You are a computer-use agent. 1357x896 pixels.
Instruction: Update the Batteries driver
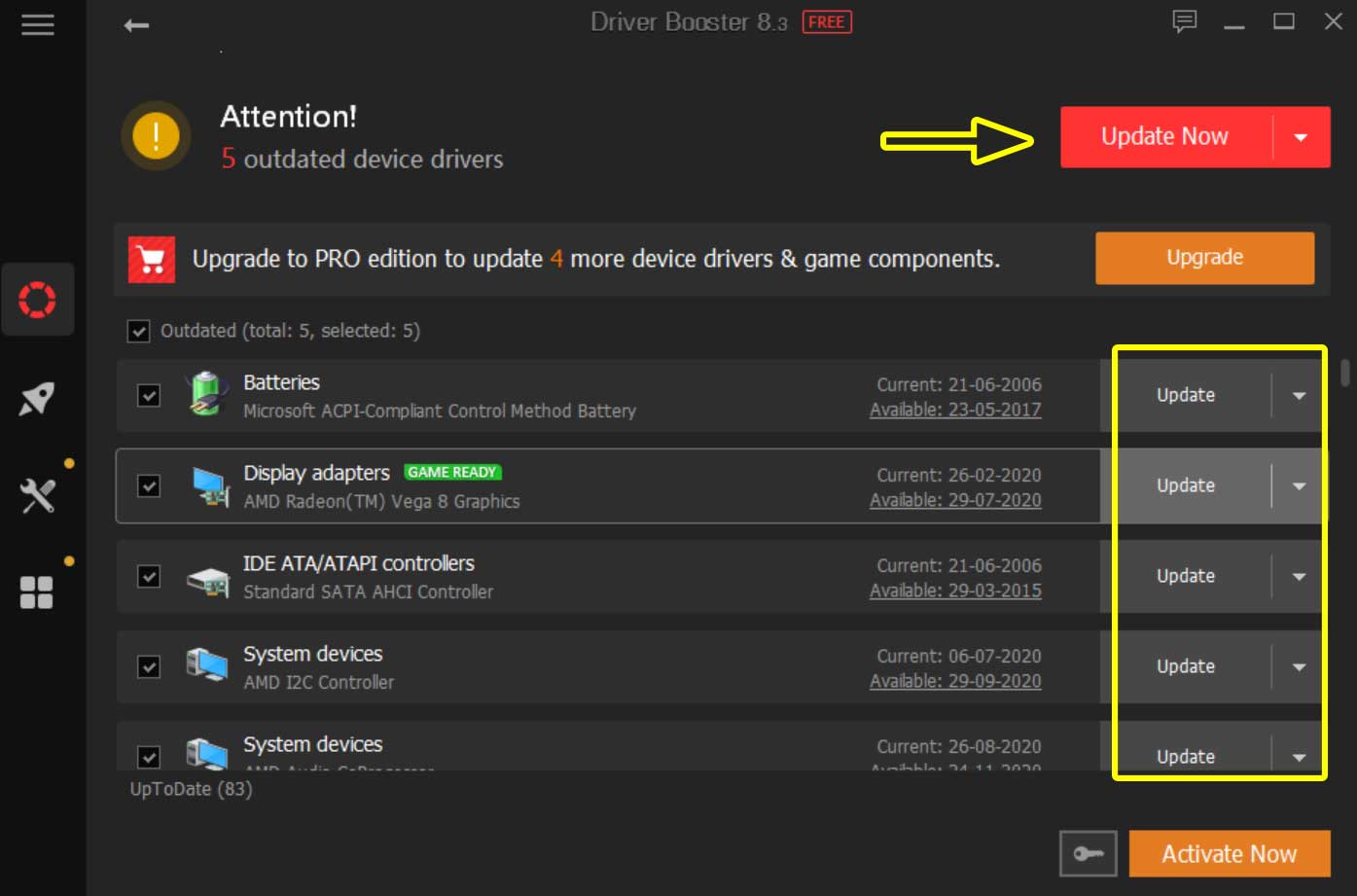click(x=1186, y=395)
